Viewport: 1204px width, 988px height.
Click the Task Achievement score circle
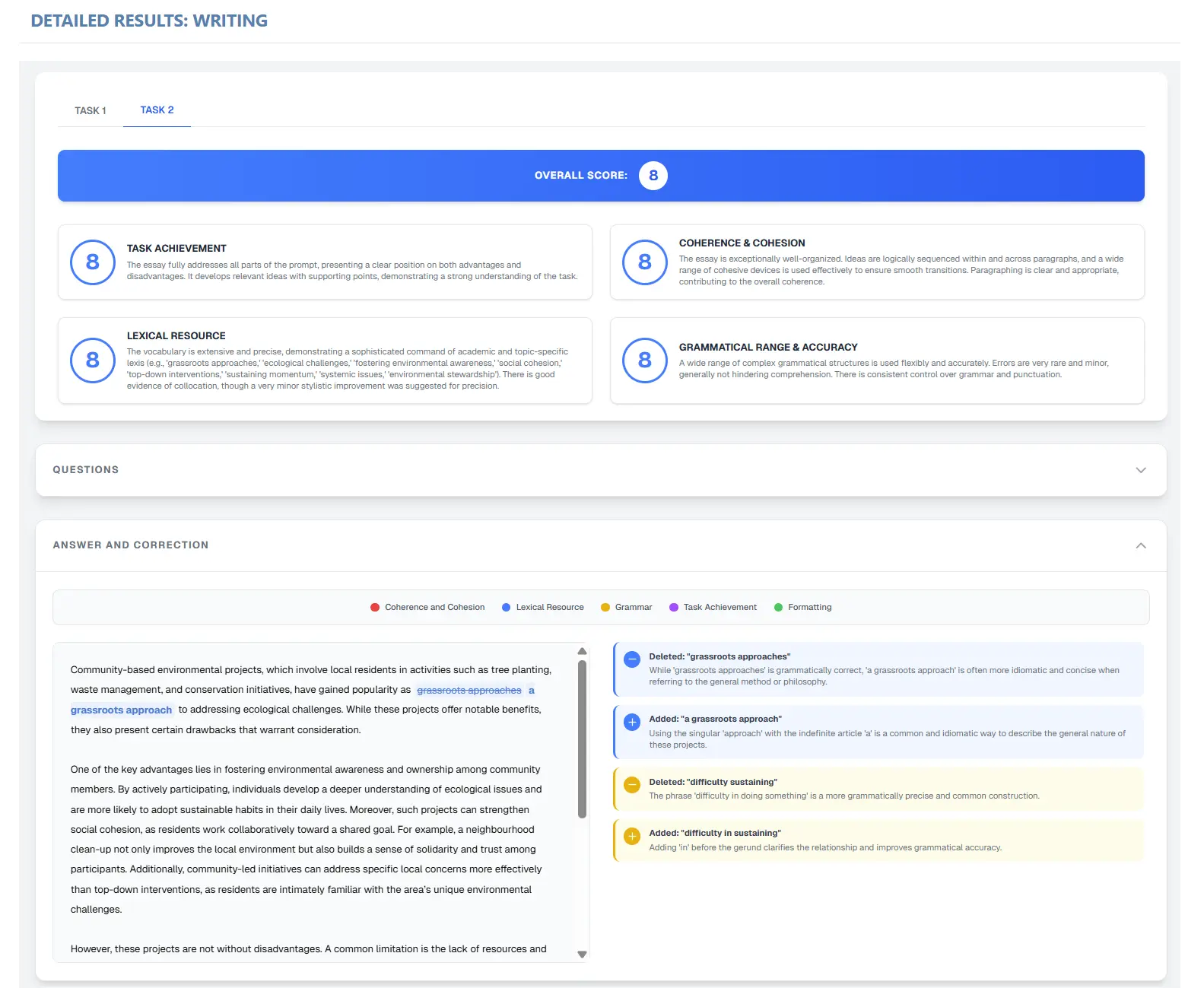coord(92,262)
